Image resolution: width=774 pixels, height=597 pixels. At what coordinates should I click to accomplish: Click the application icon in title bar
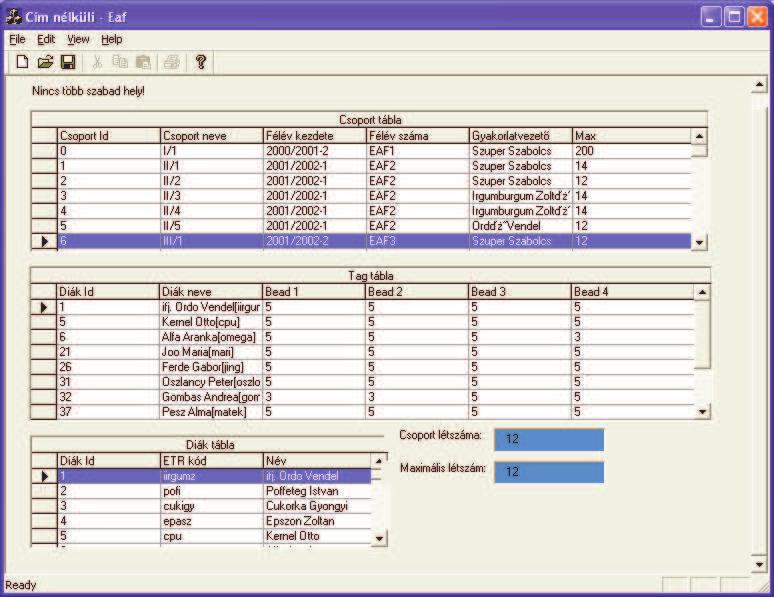14,16
